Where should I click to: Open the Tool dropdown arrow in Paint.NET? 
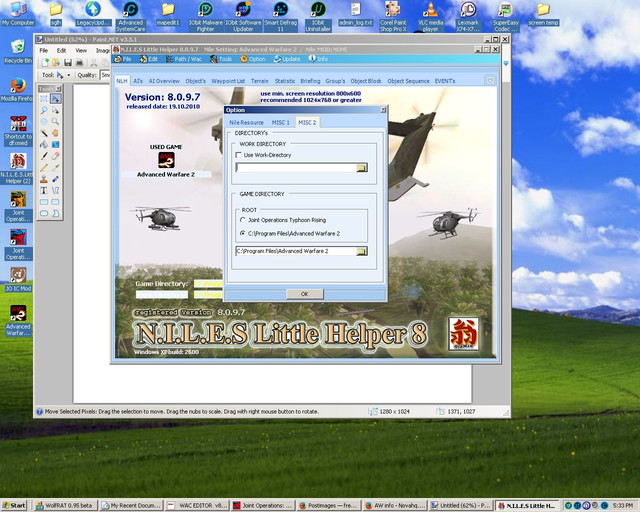(69, 75)
